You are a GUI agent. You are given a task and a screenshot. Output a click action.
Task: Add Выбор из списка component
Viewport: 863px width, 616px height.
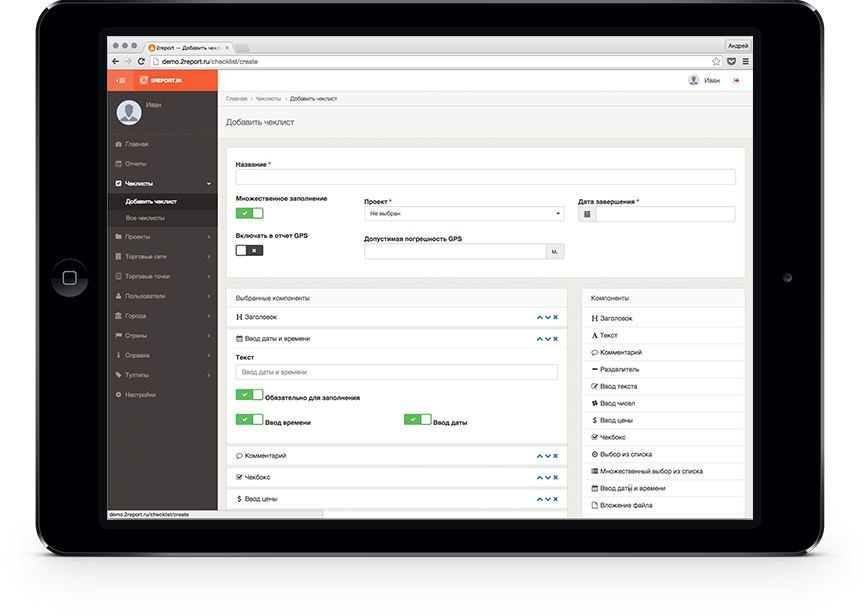point(663,454)
